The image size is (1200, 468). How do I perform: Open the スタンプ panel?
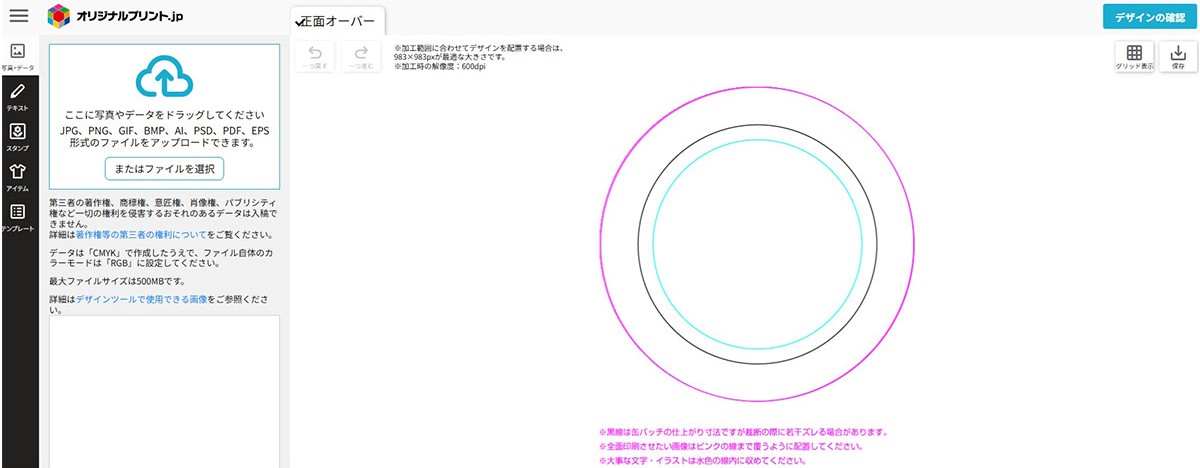pyautogui.click(x=18, y=138)
